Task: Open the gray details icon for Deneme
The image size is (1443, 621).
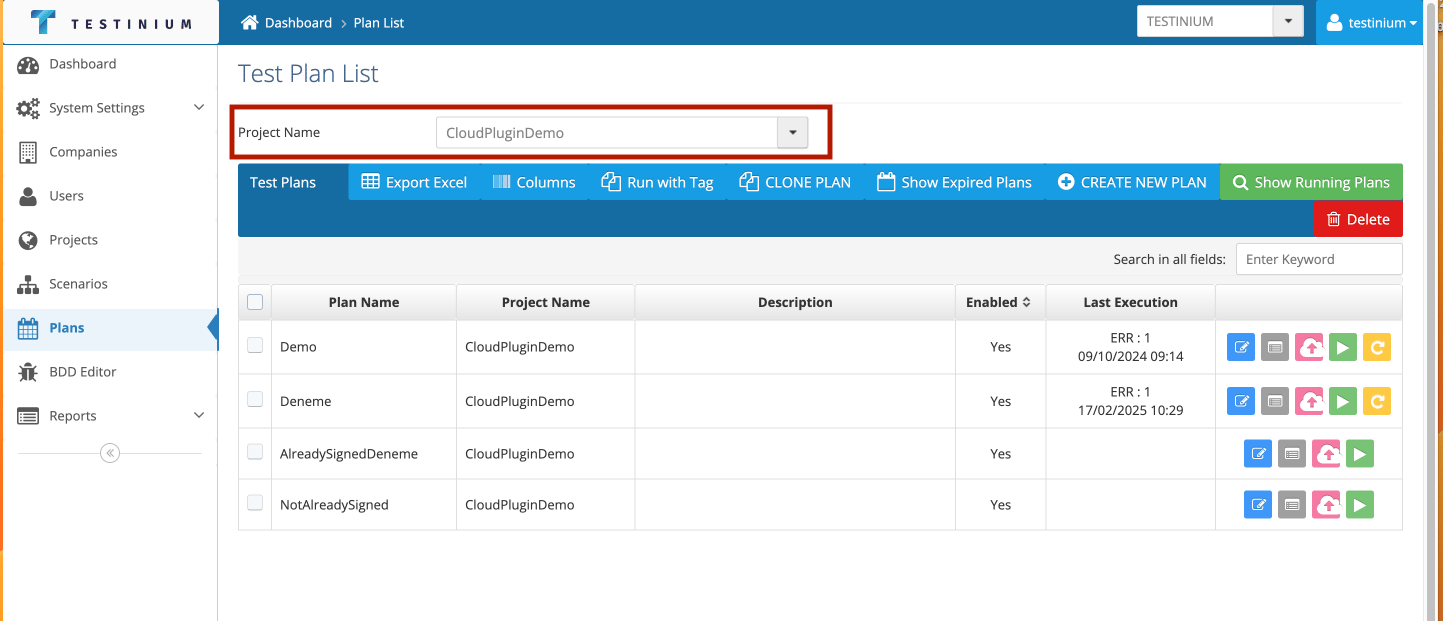Action: [x=1276, y=401]
